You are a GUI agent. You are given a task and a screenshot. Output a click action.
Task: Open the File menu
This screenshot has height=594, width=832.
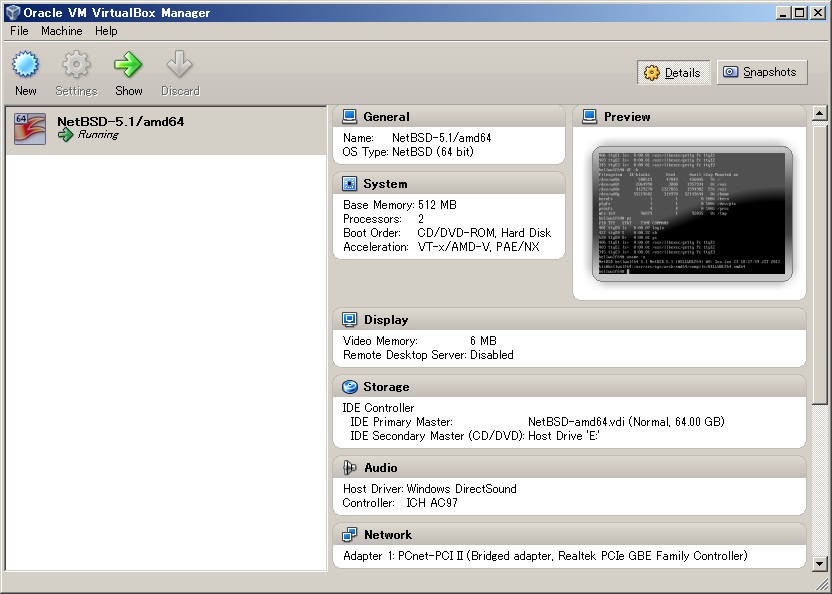[x=19, y=31]
